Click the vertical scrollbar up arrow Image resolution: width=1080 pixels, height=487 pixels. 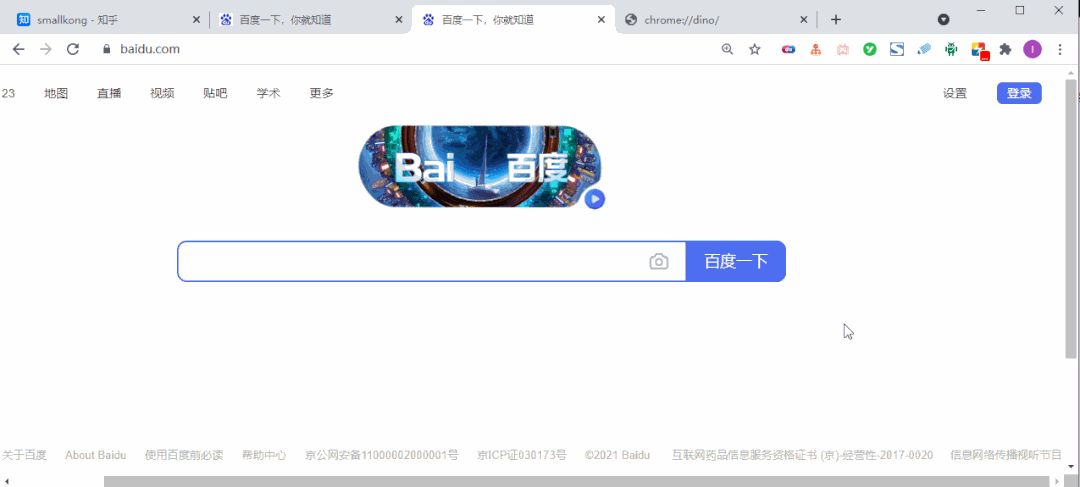[x=1071, y=72]
